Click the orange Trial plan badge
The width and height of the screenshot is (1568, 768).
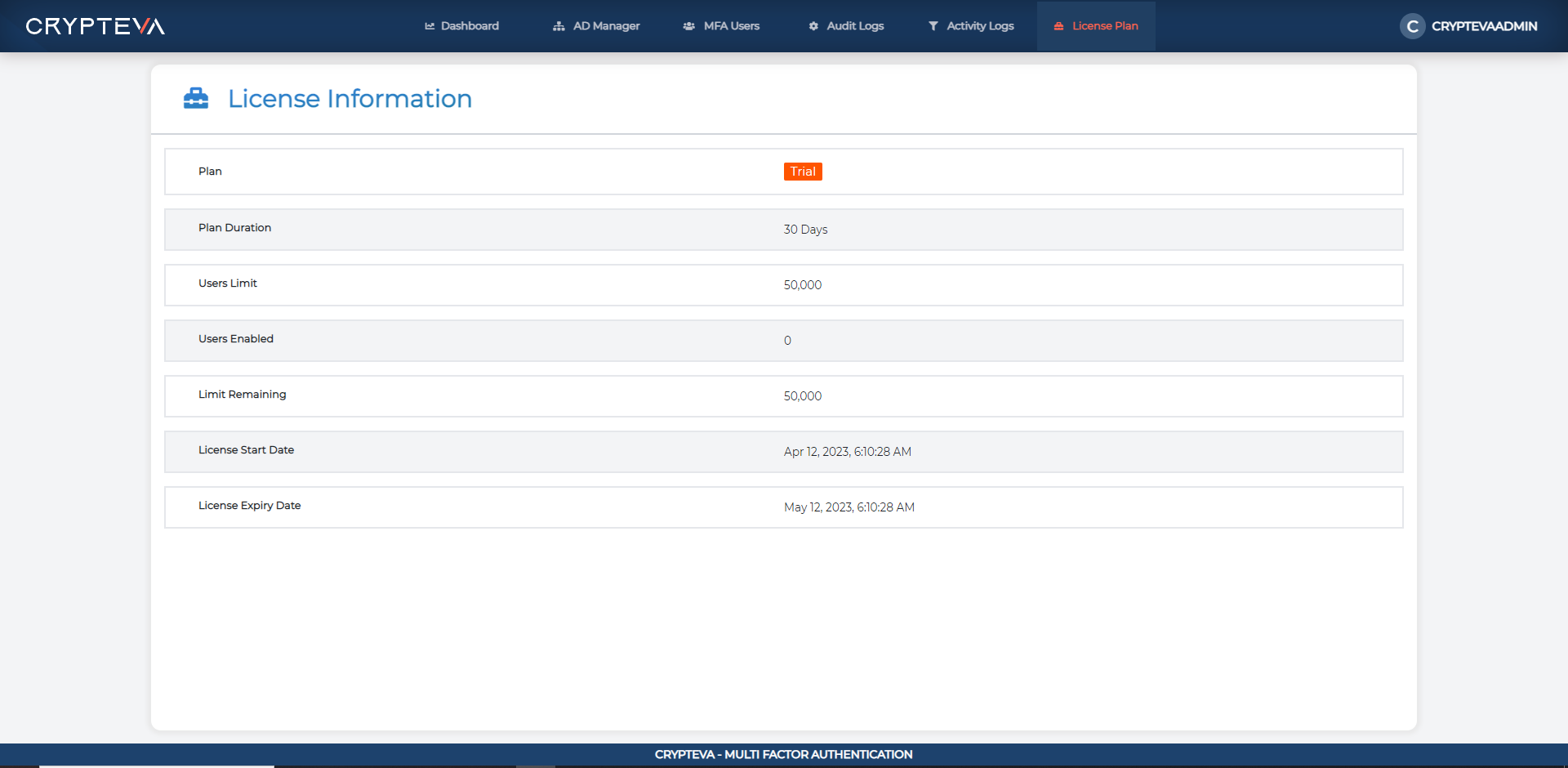coord(803,172)
